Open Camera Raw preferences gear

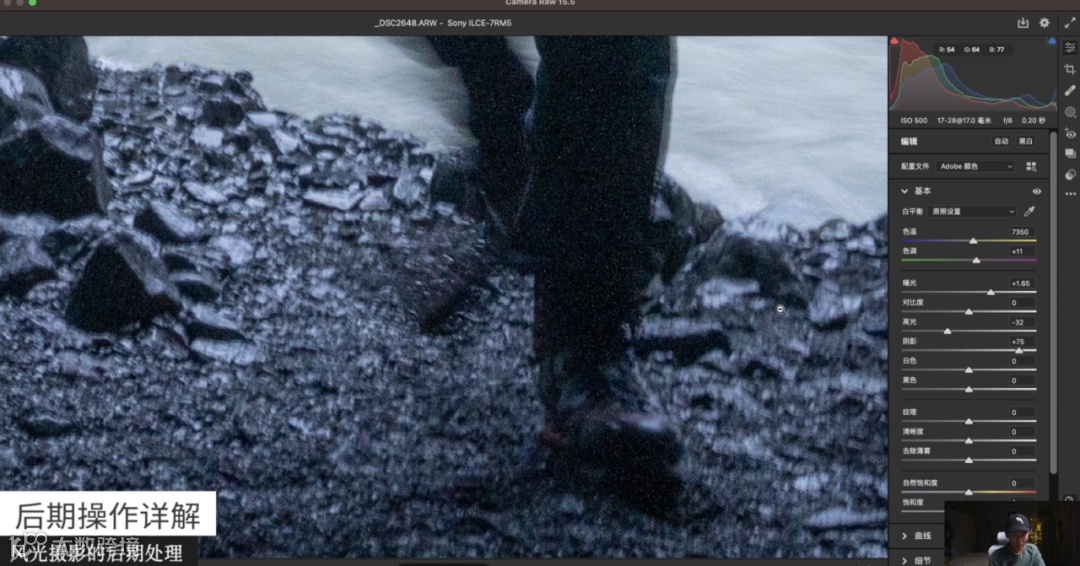[1044, 23]
